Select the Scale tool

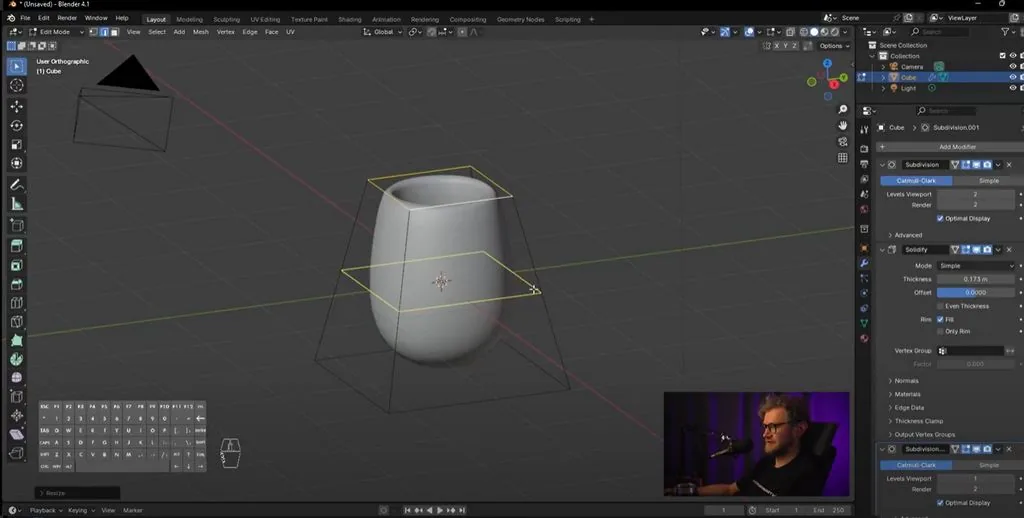[17, 144]
